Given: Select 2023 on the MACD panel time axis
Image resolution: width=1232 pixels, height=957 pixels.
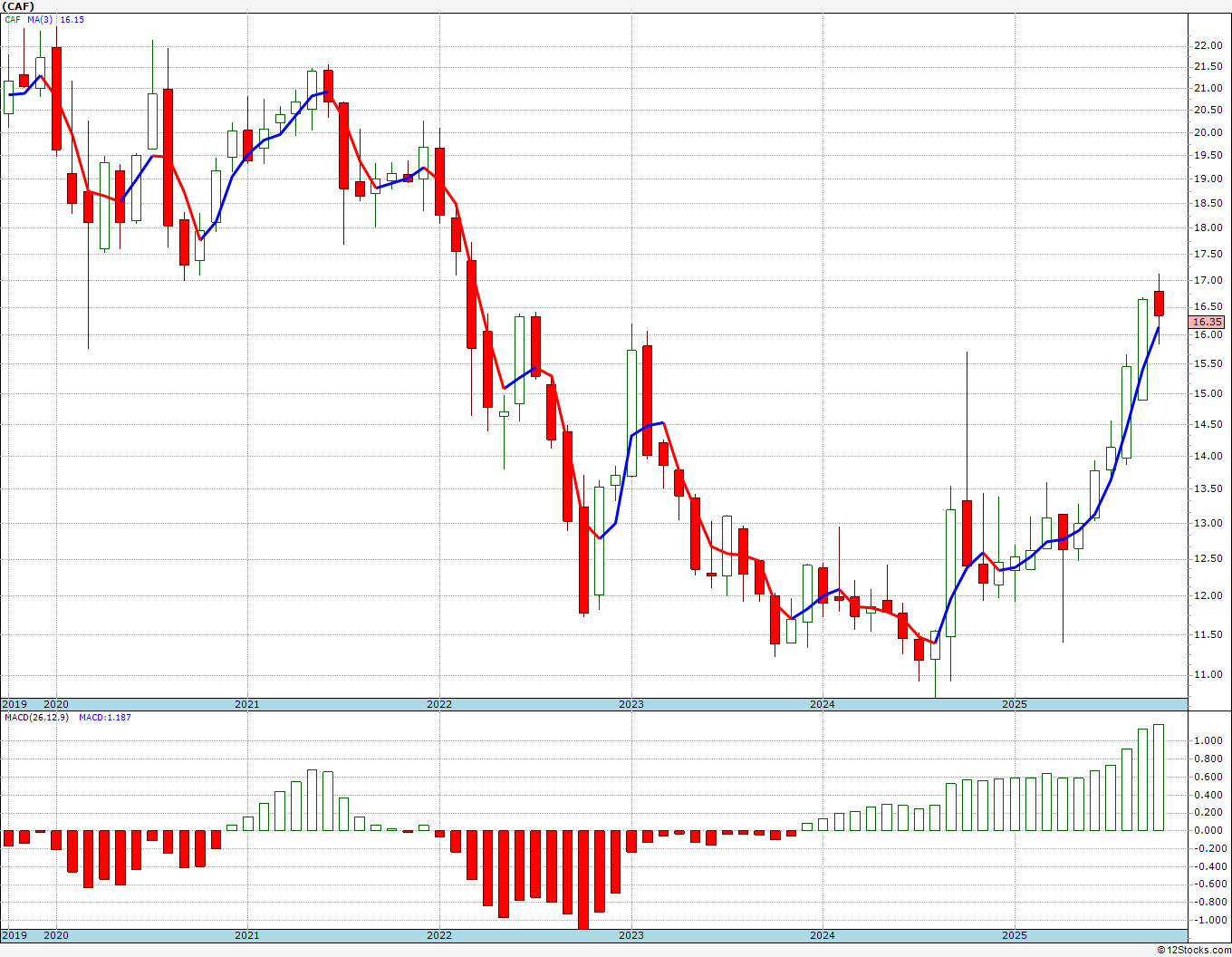Looking at the screenshot, I should 631,935.
